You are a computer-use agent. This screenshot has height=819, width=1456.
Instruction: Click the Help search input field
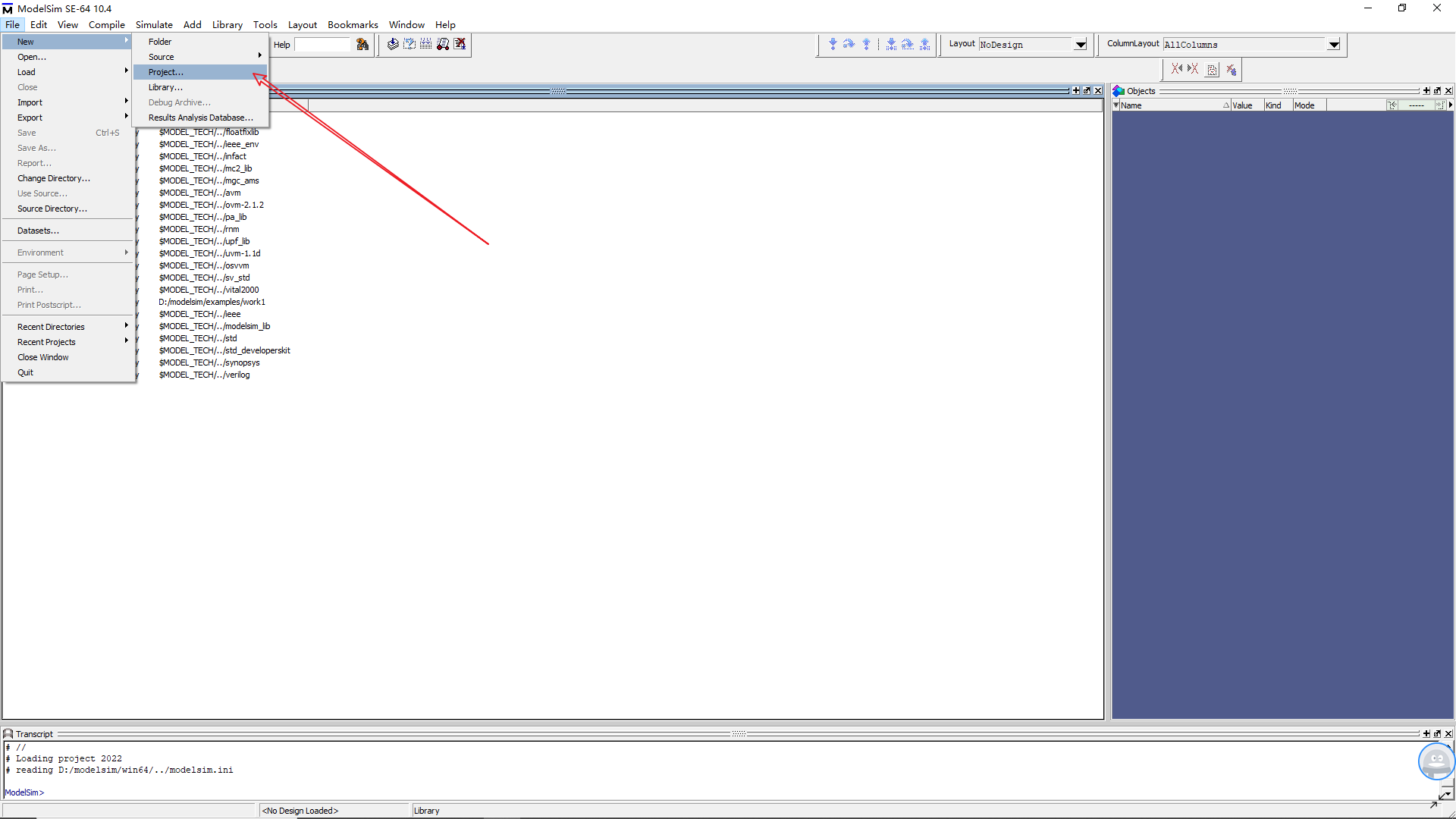pos(324,45)
